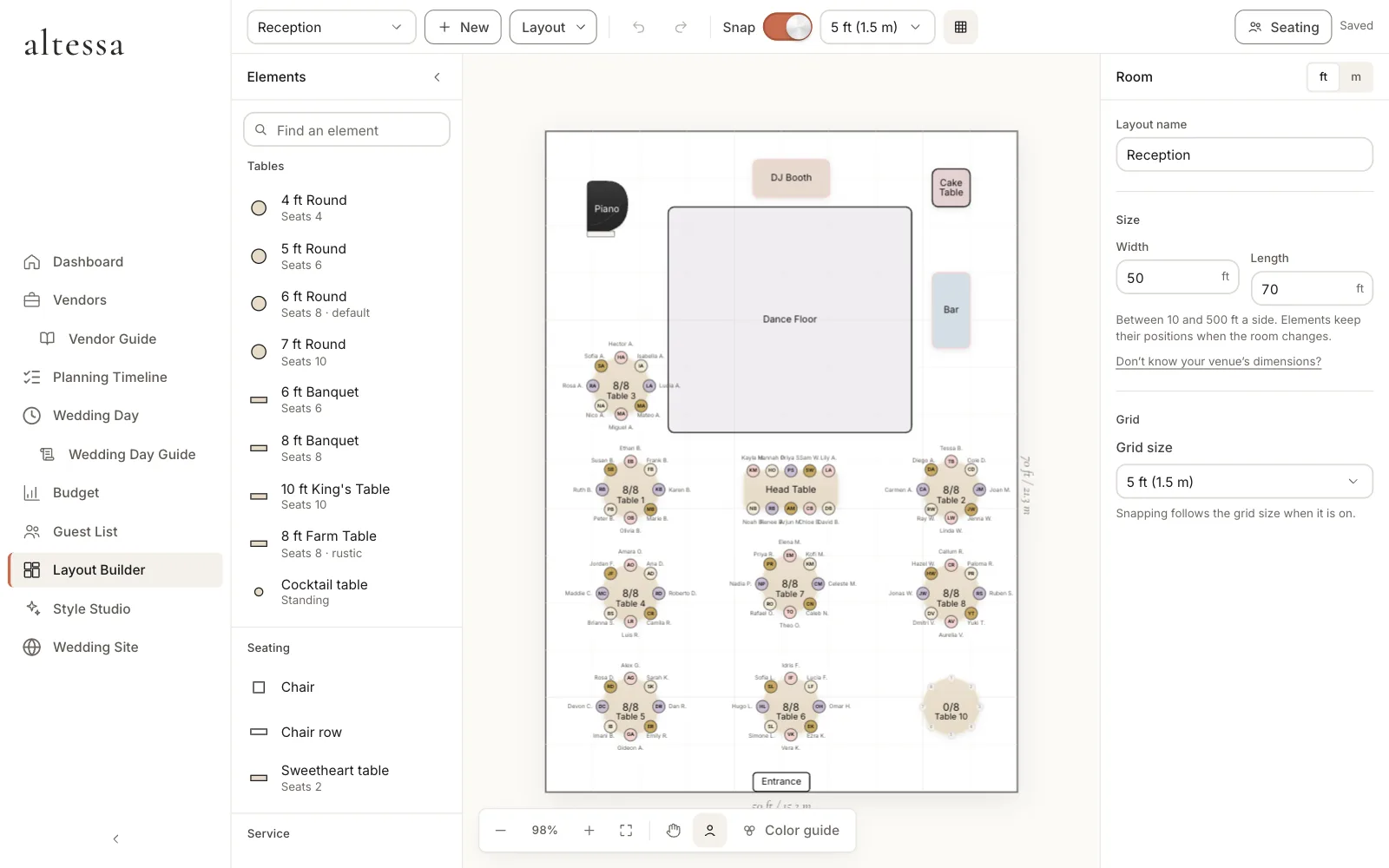Open Wedding Site in the sidebar
The image size is (1389, 868).
tap(115, 647)
